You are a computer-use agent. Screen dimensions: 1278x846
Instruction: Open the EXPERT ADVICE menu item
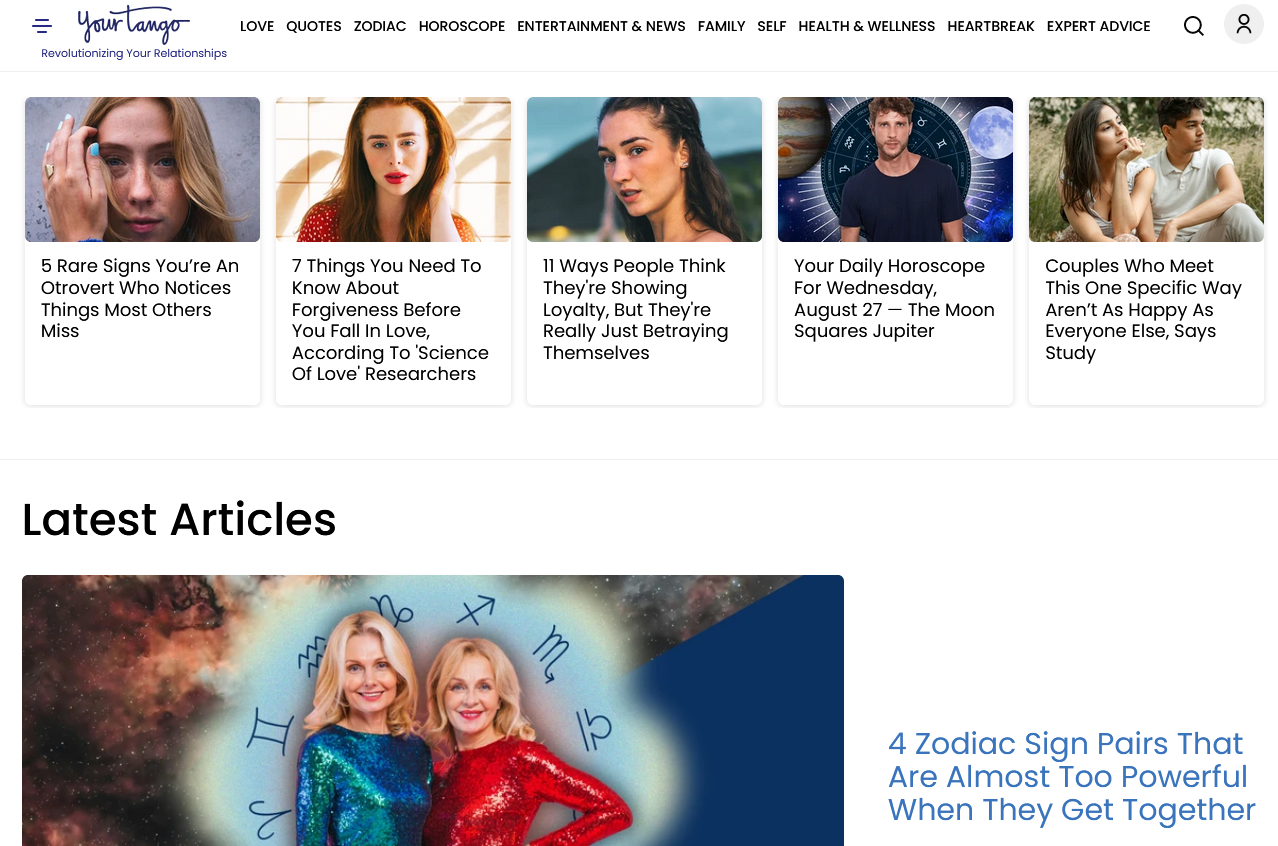[x=1098, y=26]
